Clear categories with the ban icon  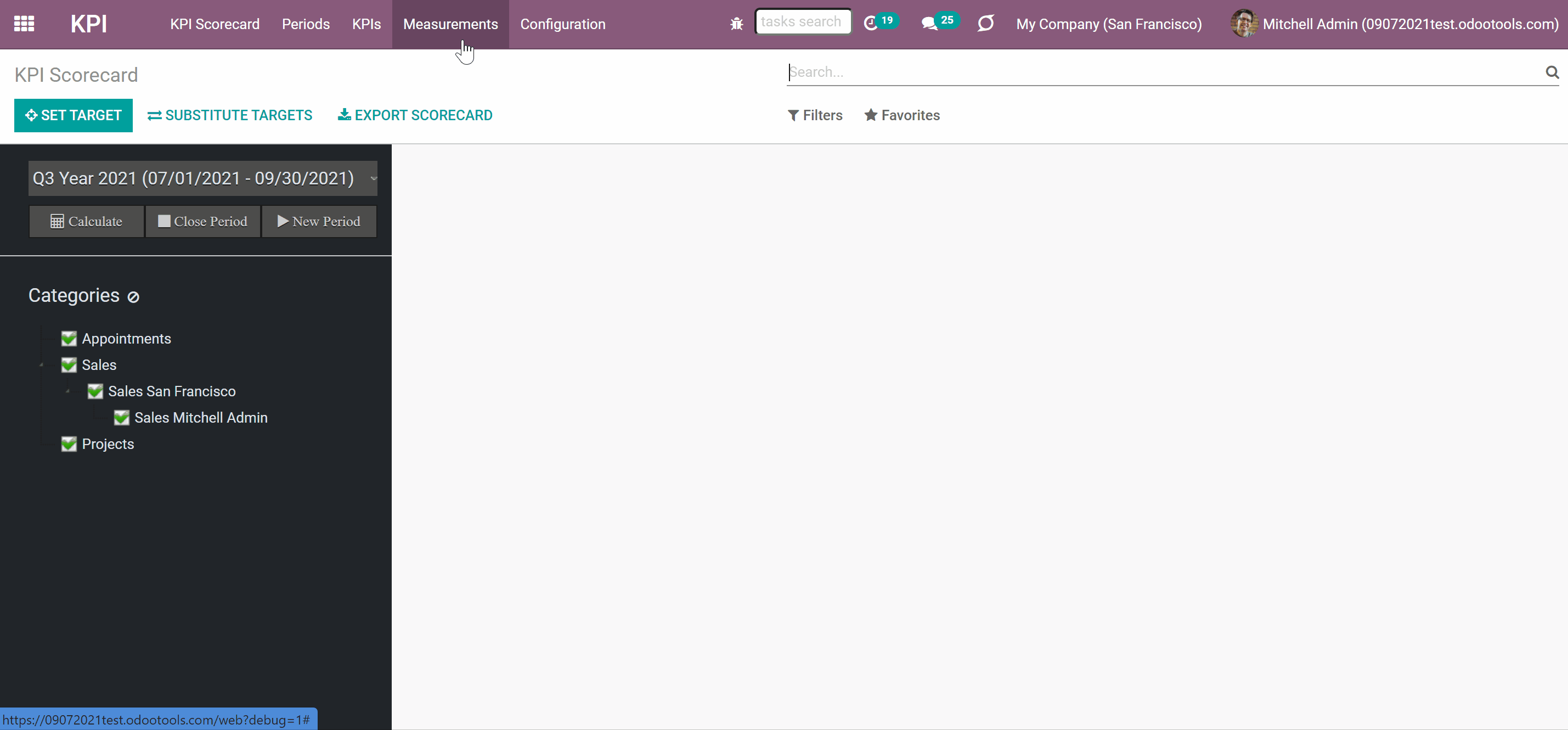click(x=133, y=297)
